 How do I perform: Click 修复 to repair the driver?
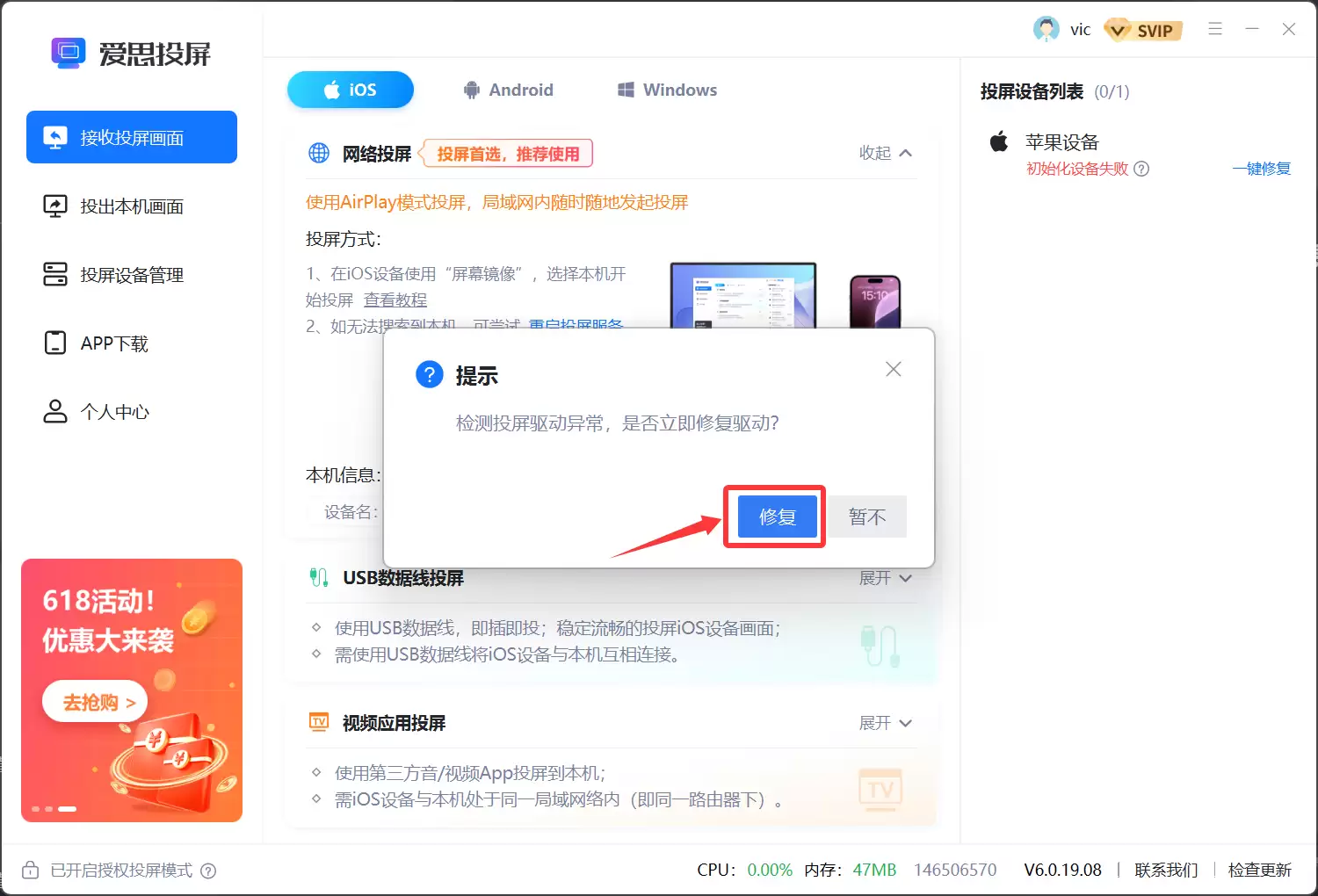coord(774,517)
